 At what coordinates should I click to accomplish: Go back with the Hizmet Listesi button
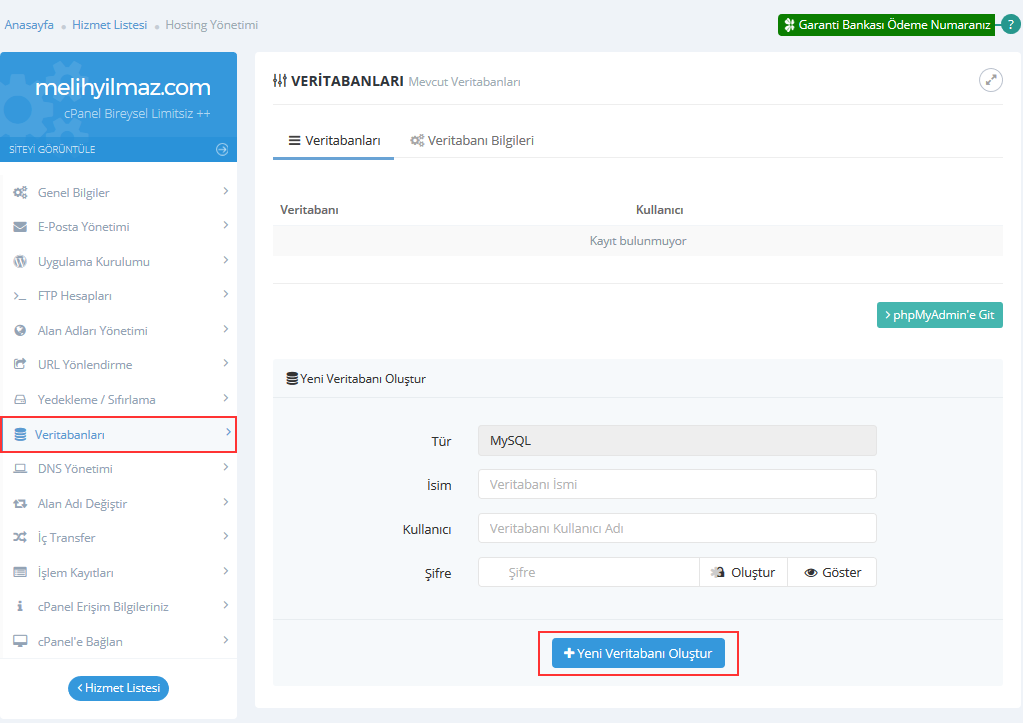tap(118, 688)
